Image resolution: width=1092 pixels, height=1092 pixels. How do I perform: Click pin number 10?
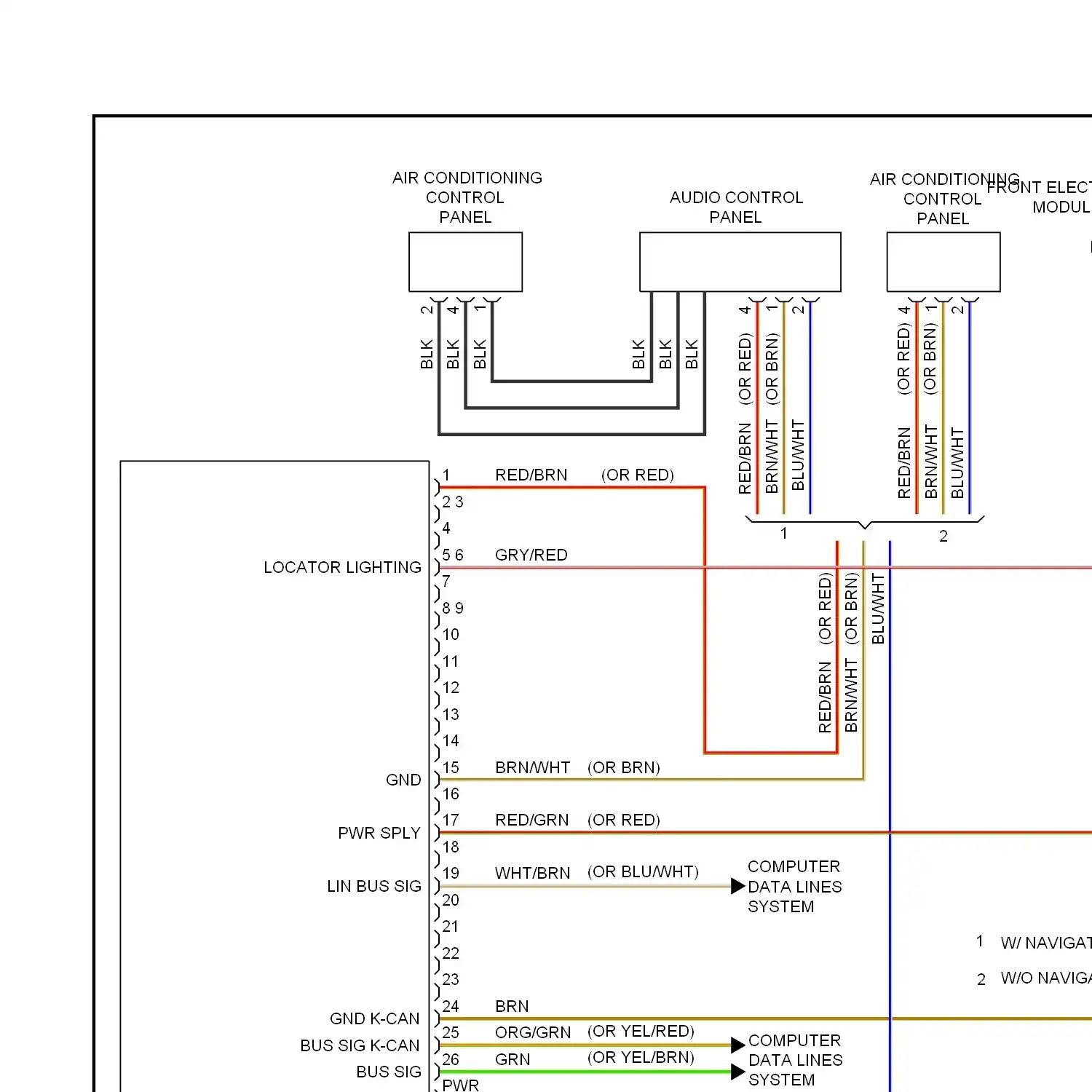point(451,634)
